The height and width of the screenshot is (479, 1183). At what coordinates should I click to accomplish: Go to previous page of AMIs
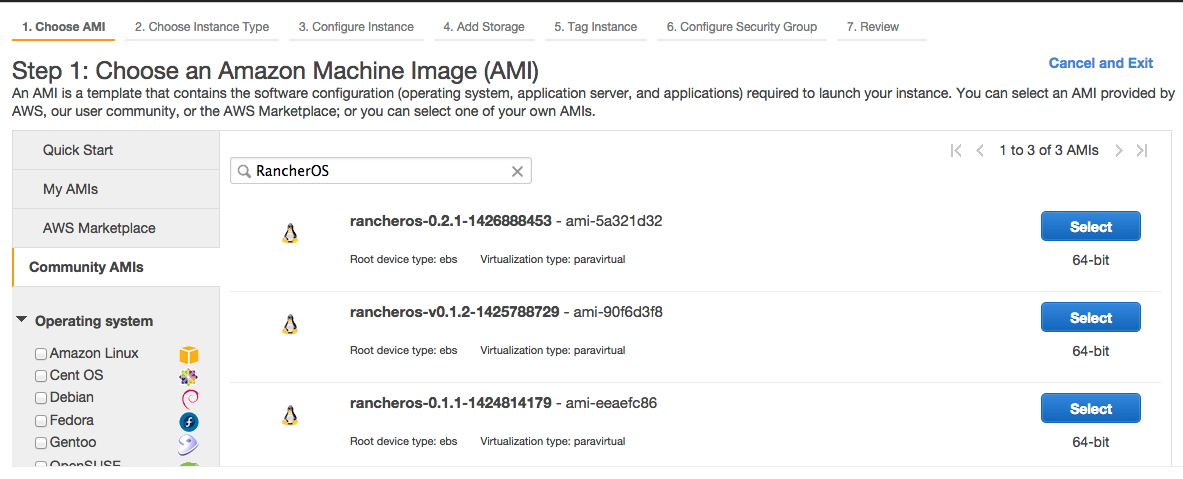click(x=980, y=150)
